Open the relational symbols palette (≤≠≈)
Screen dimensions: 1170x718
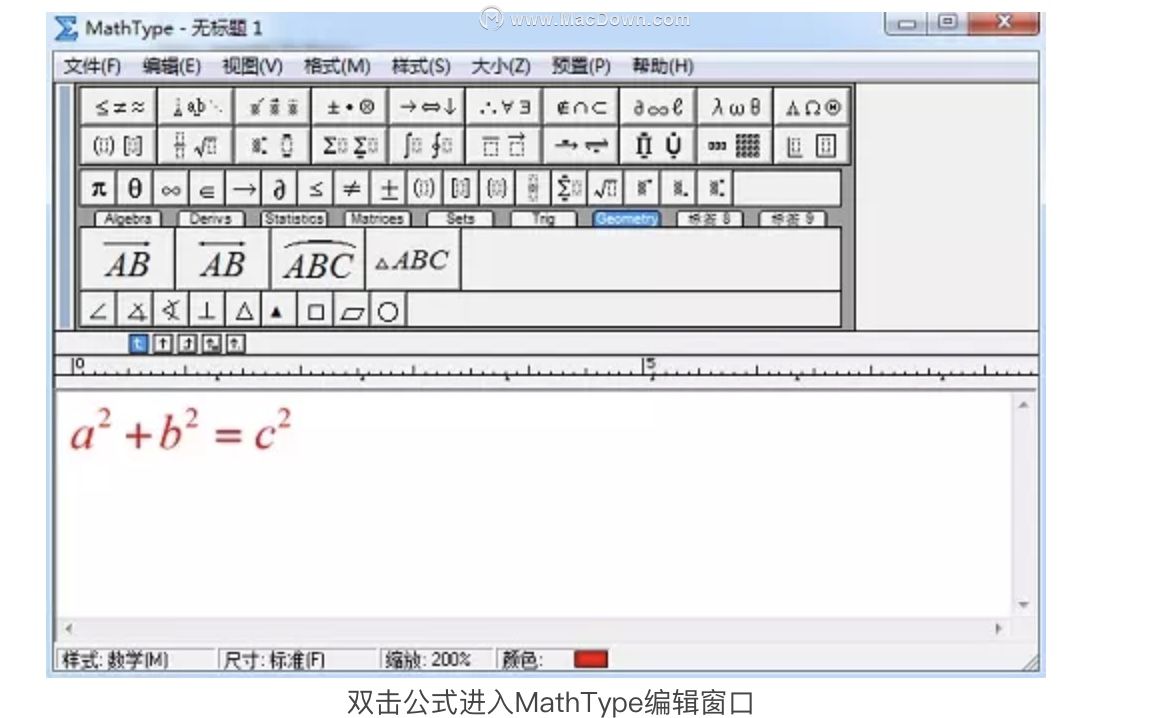click(x=119, y=107)
